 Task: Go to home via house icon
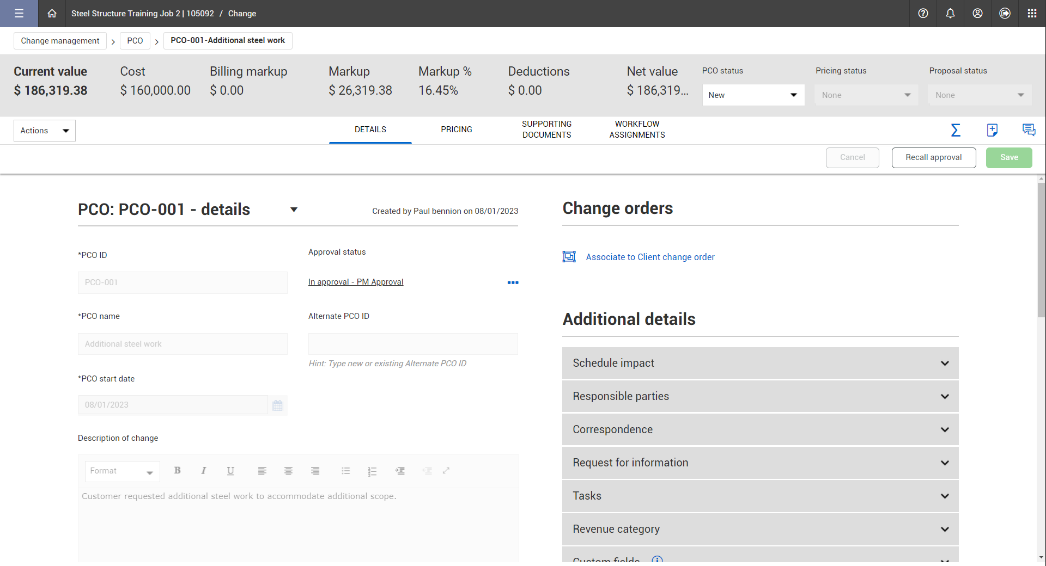52,14
